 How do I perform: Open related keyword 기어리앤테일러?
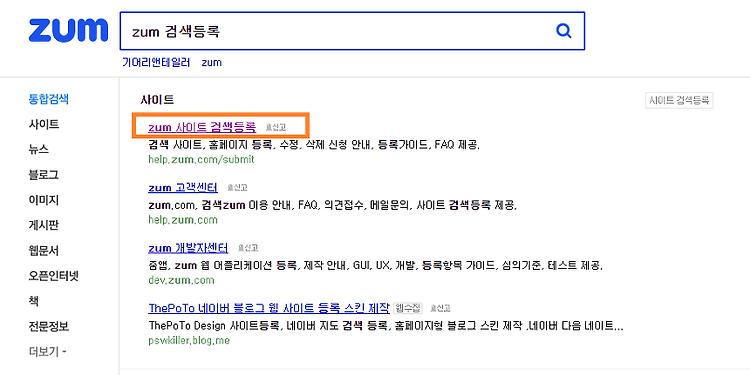coord(156,62)
